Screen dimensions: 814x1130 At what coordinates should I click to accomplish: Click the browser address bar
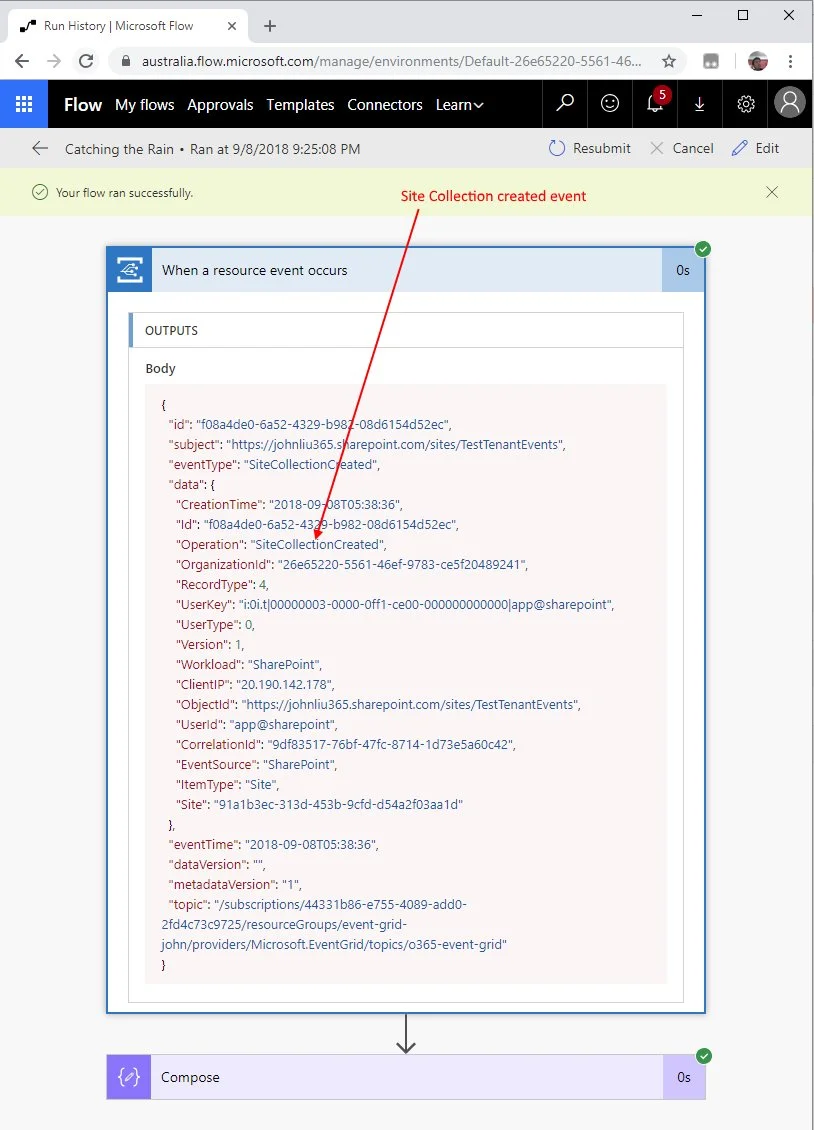point(390,61)
